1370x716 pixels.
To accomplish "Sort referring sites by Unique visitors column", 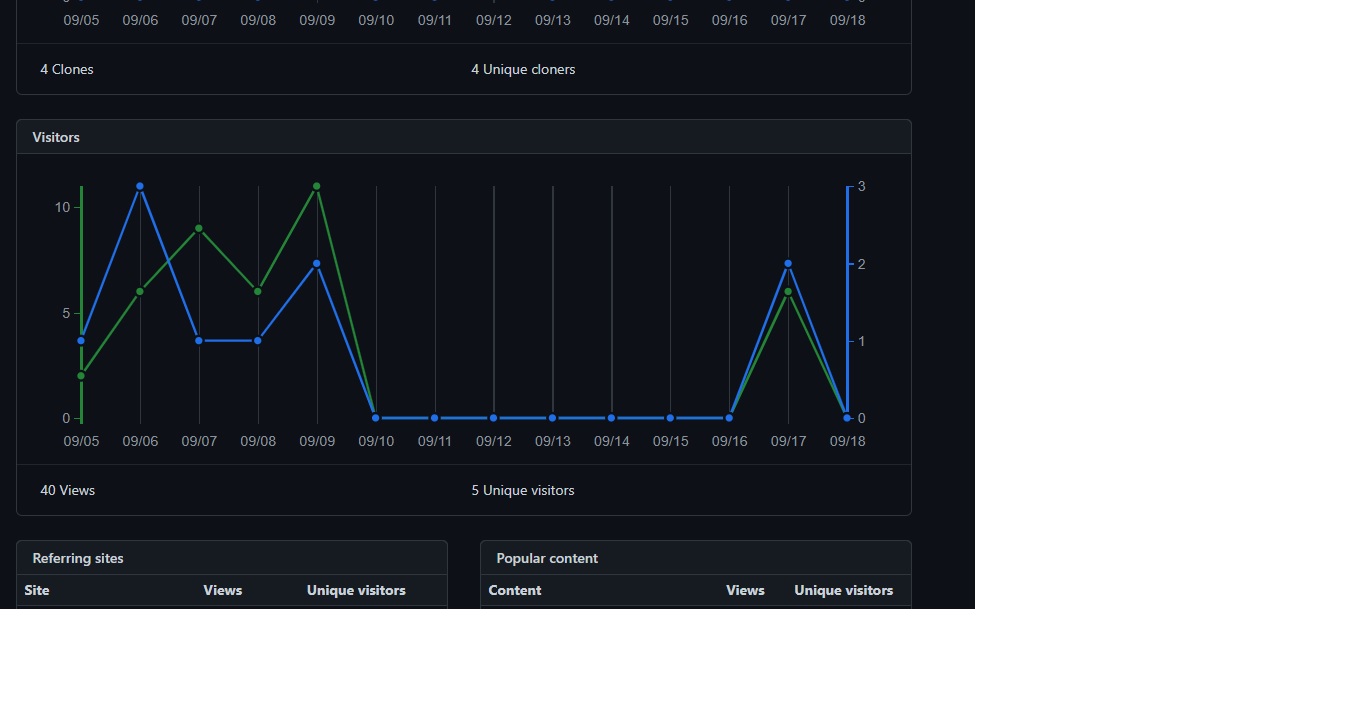I will [x=356, y=590].
